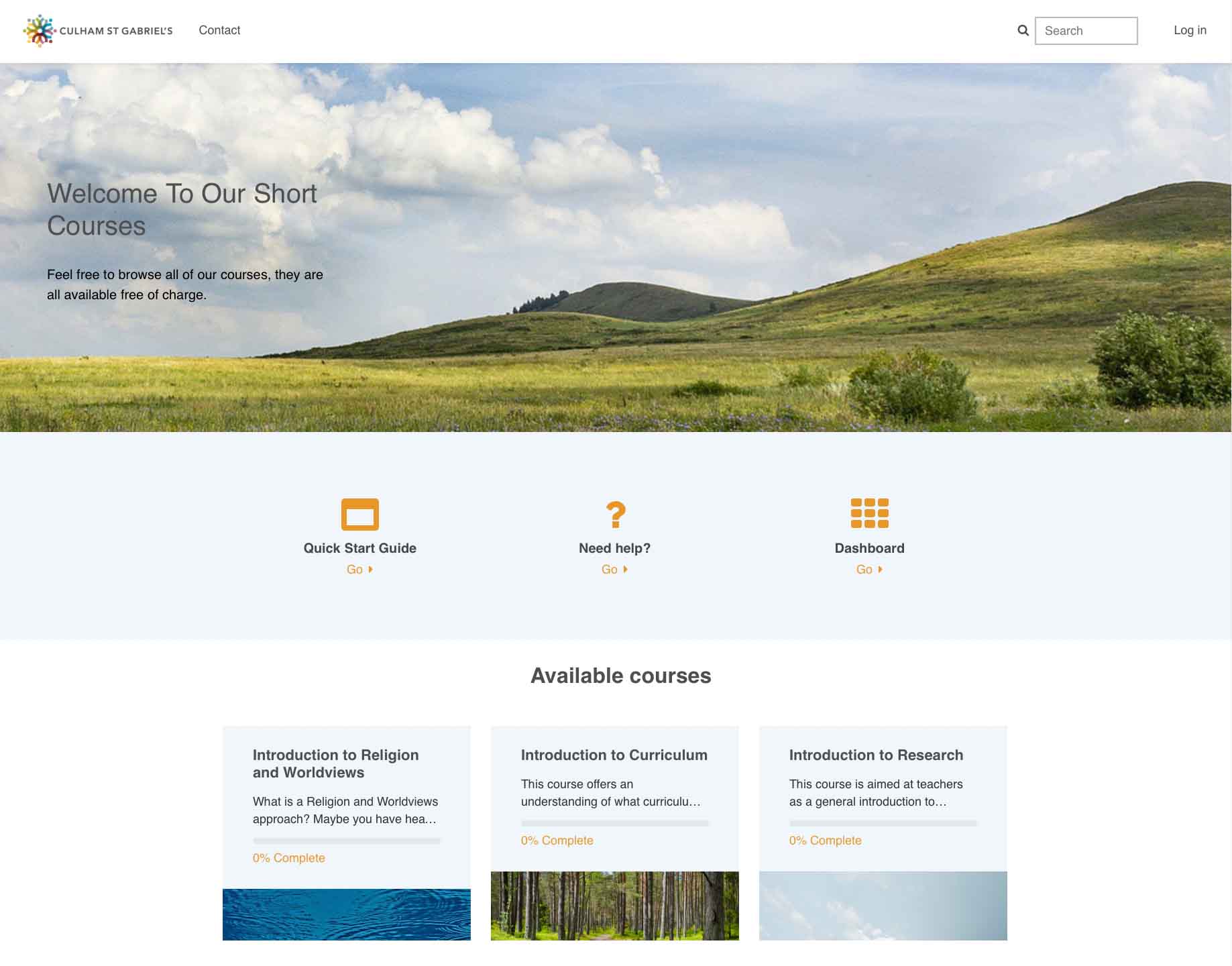
Task: Click the forest thumbnail on Curriculum course
Action: [614, 906]
